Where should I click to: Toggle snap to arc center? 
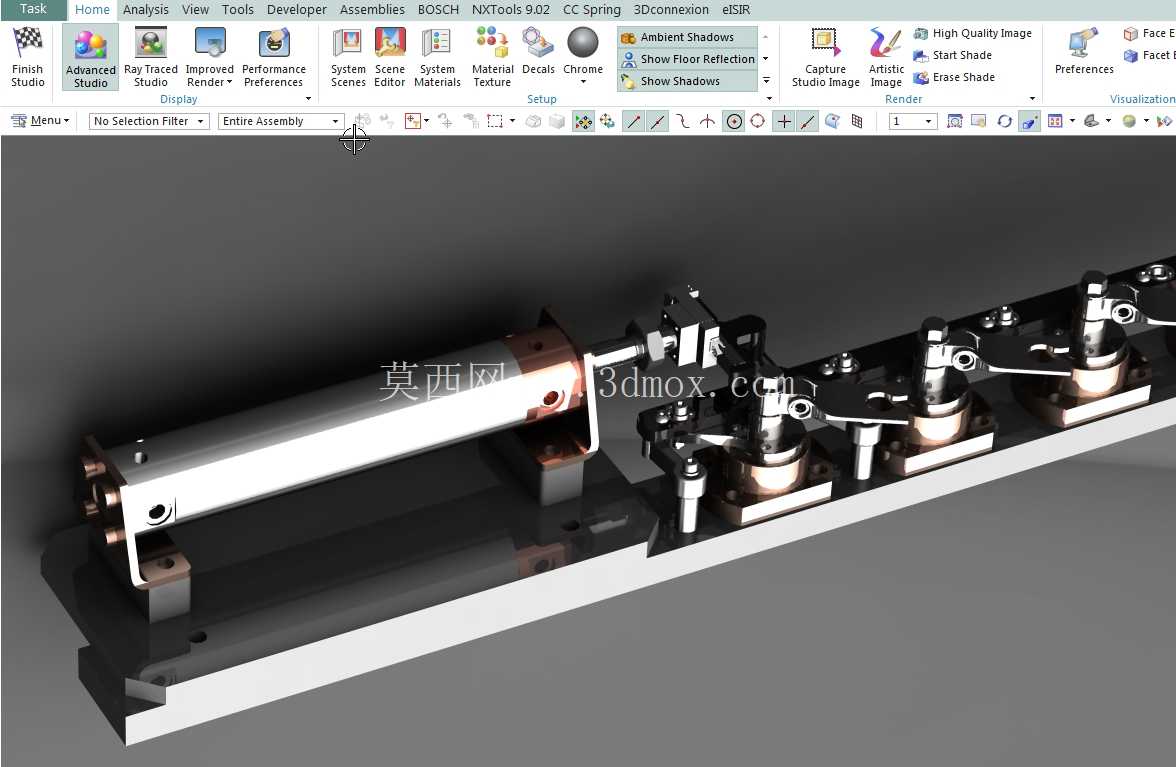coord(734,121)
